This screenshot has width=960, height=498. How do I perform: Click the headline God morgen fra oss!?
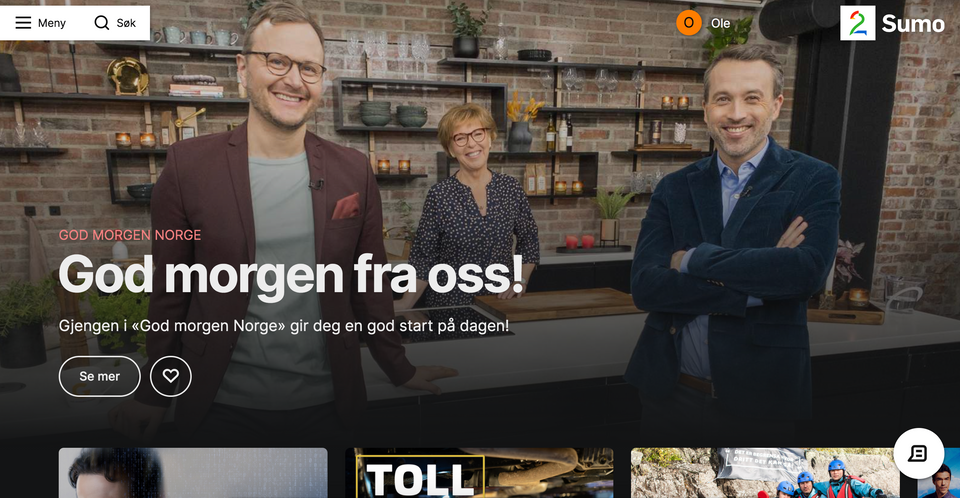click(x=291, y=276)
